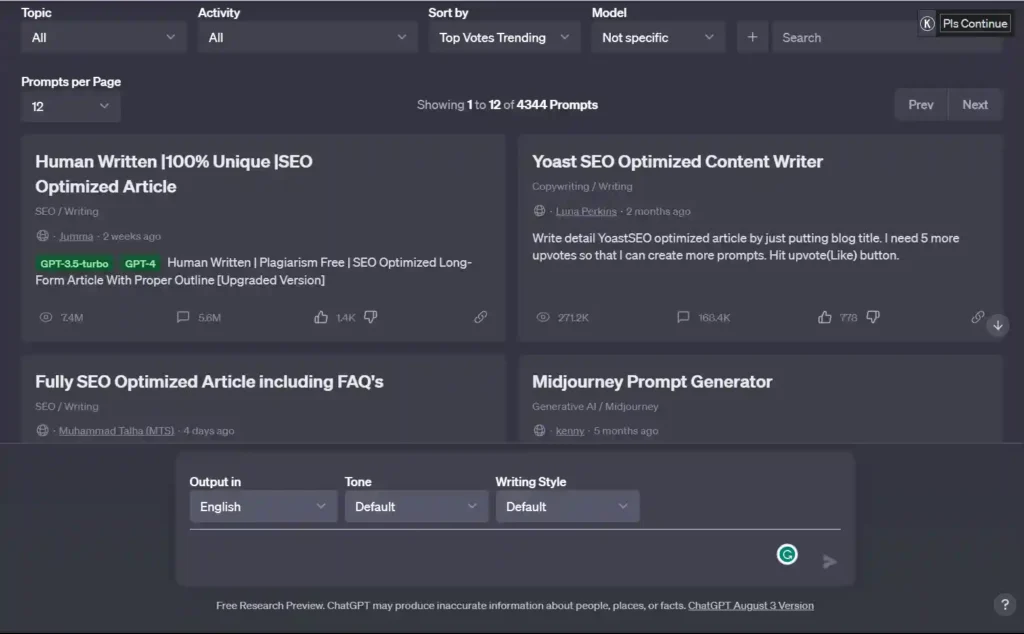Click thumbs up on Yoast SEO card

point(825,317)
